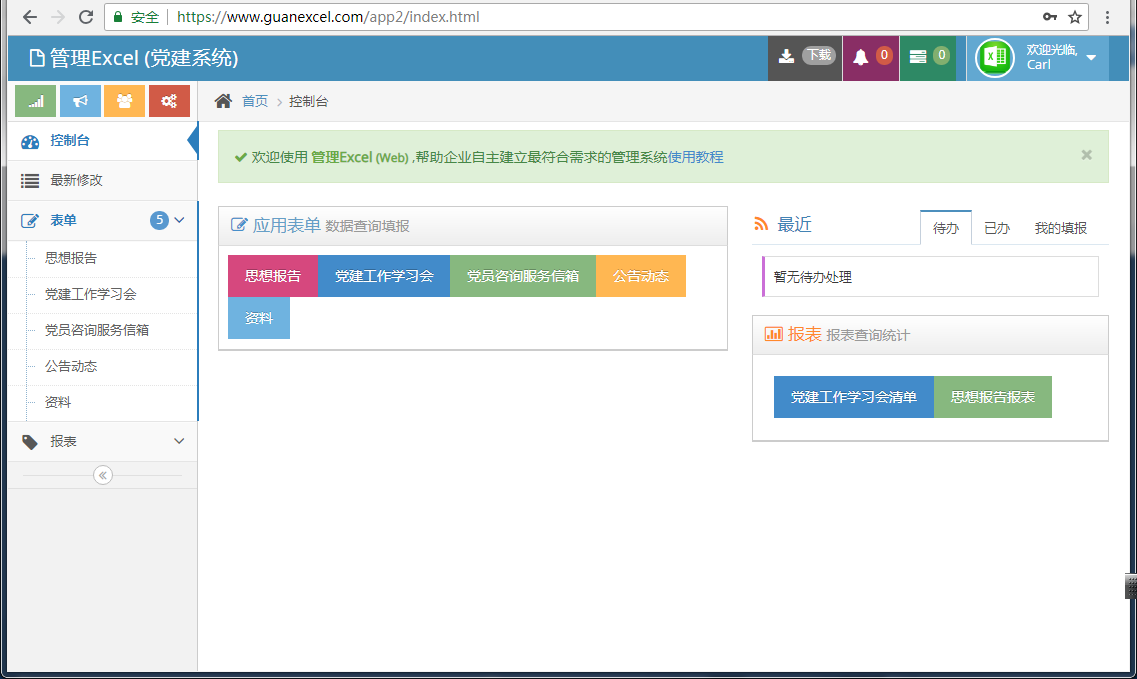The height and width of the screenshot is (679, 1137).
Task: Switch to the 已办 tab
Action: click(x=997, y=229)
